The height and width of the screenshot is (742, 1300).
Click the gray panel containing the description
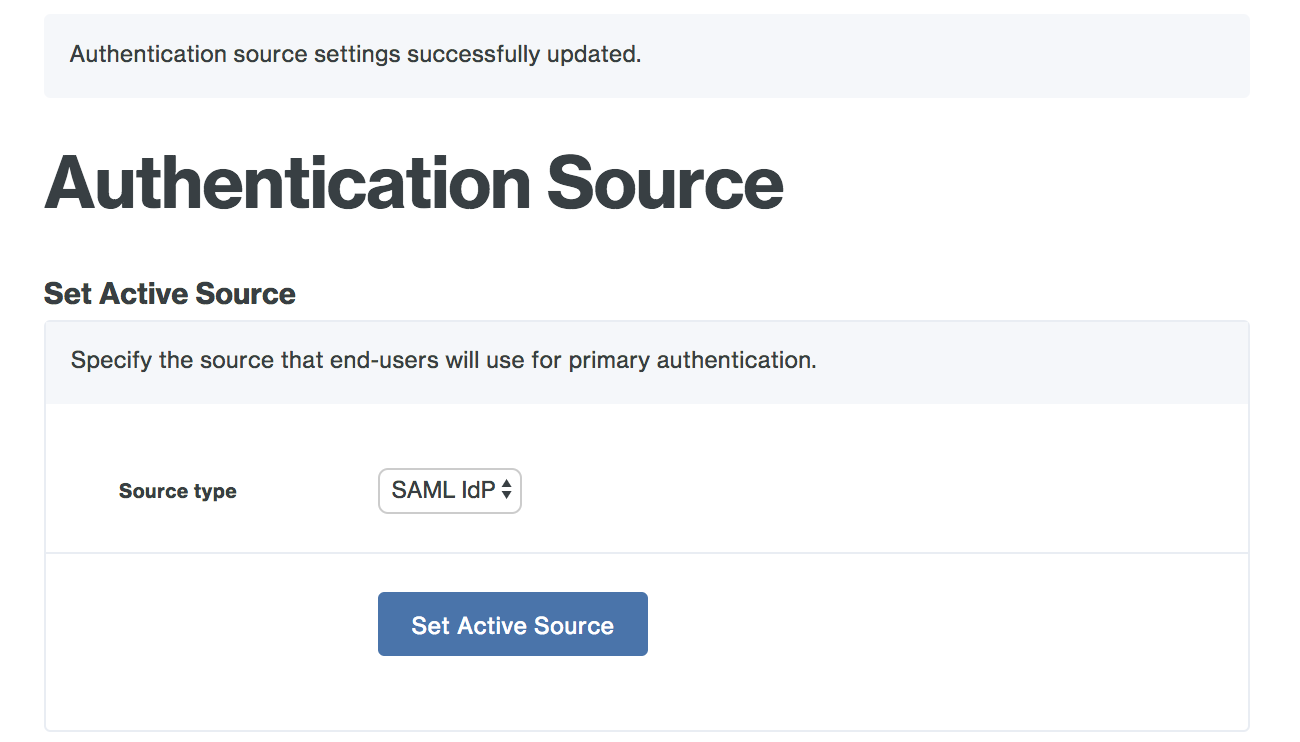[x=646, y=362]
